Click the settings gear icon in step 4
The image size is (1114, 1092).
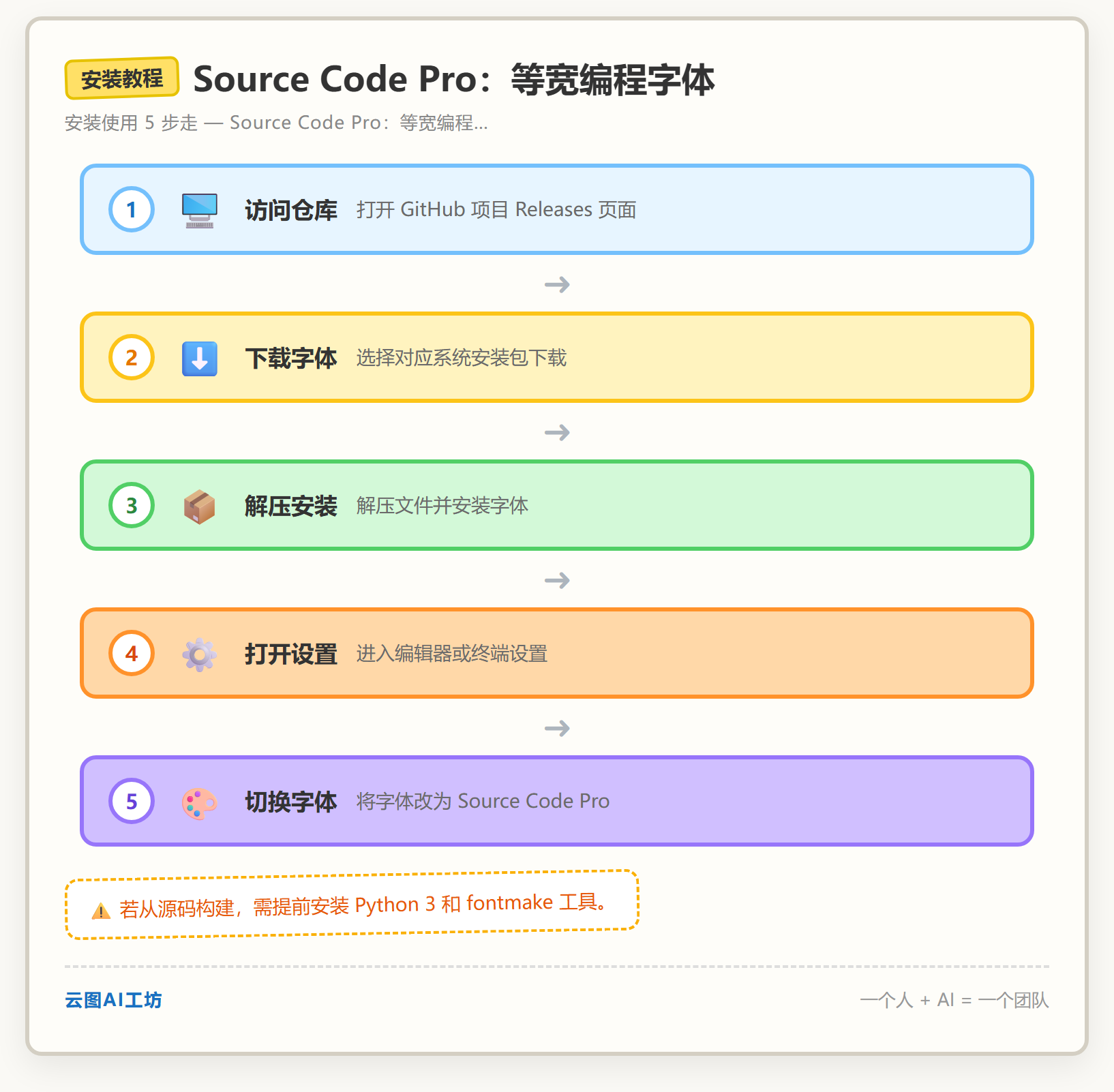click(199, 654)
